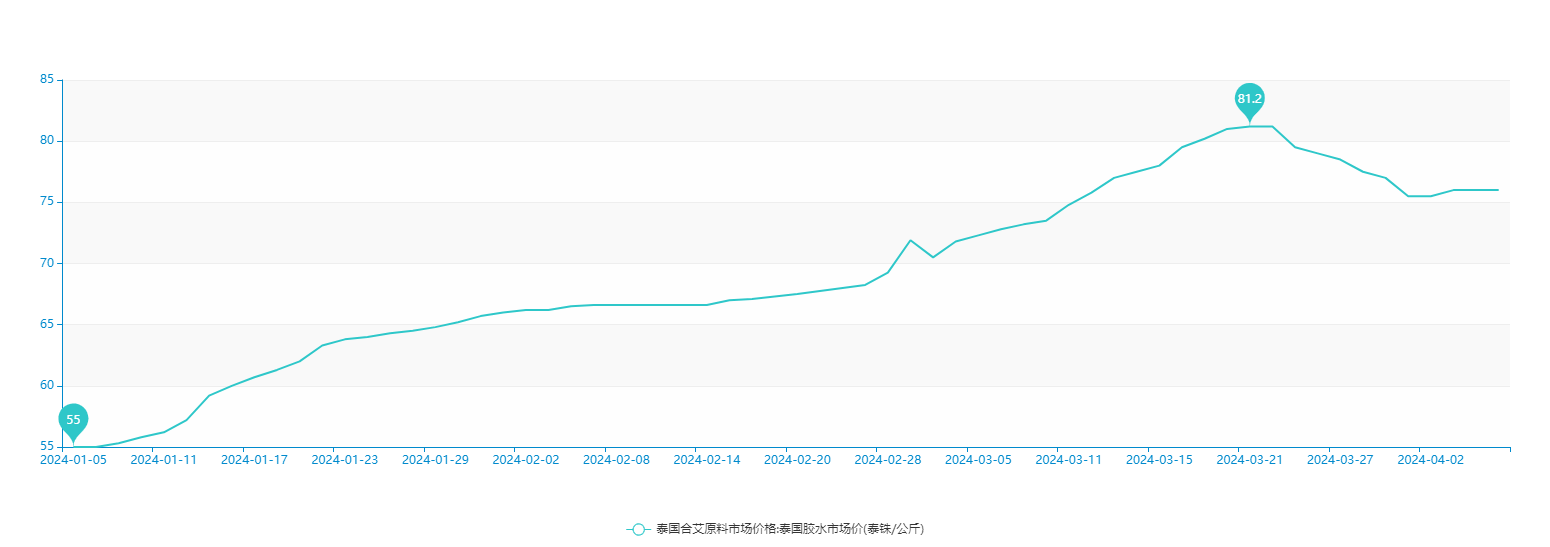Viewport: 1550px width, 547px height.
Task: Click the right end of the price line
Action: 1497,190
